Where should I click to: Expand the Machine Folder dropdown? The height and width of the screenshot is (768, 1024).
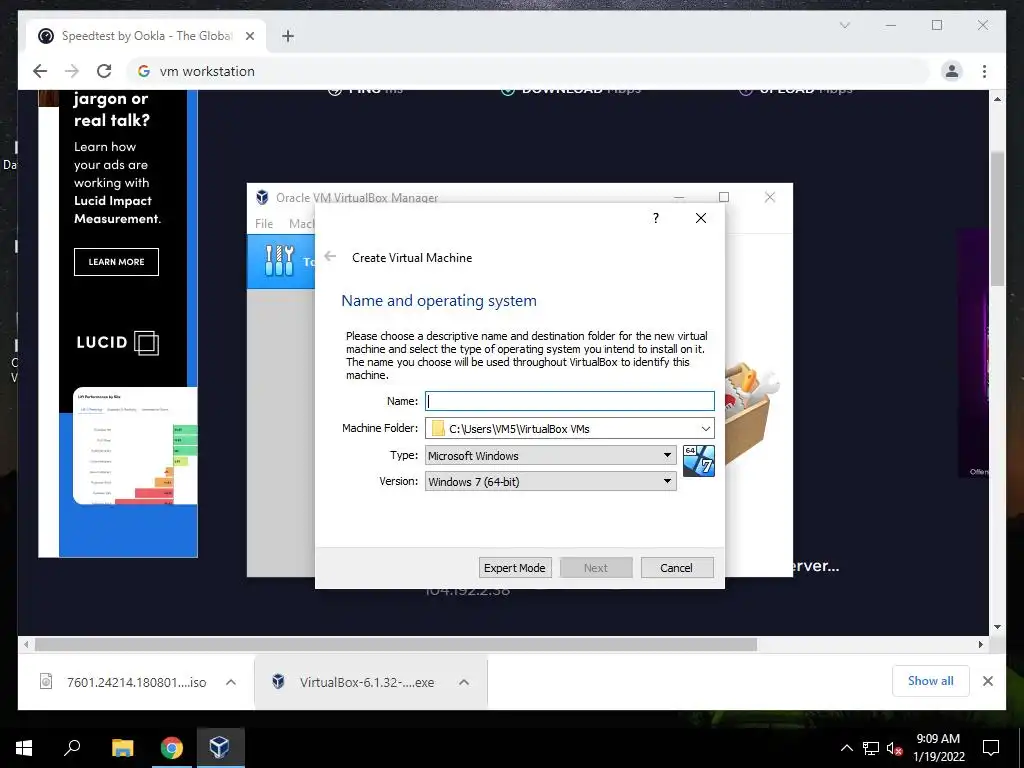[705, 428]
